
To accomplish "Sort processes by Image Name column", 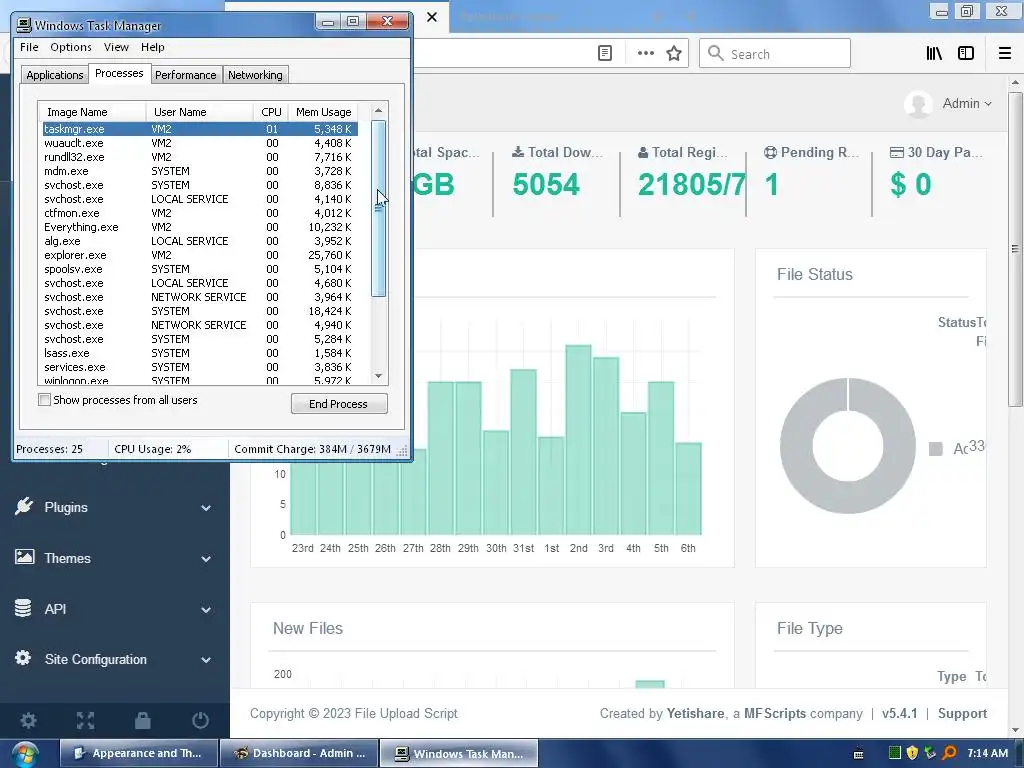I will tap(92, 112).
